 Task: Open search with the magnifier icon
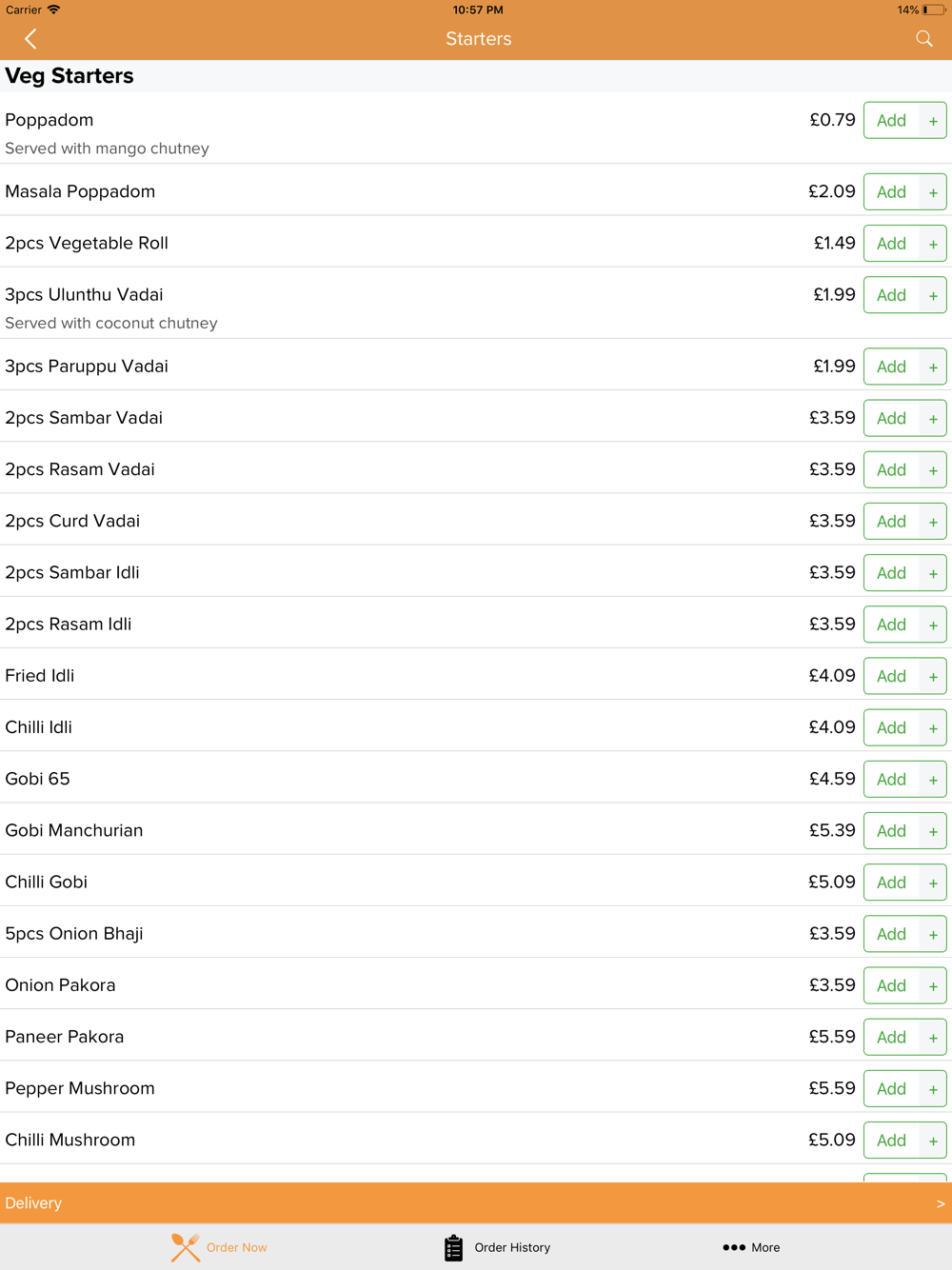point(924,39)
